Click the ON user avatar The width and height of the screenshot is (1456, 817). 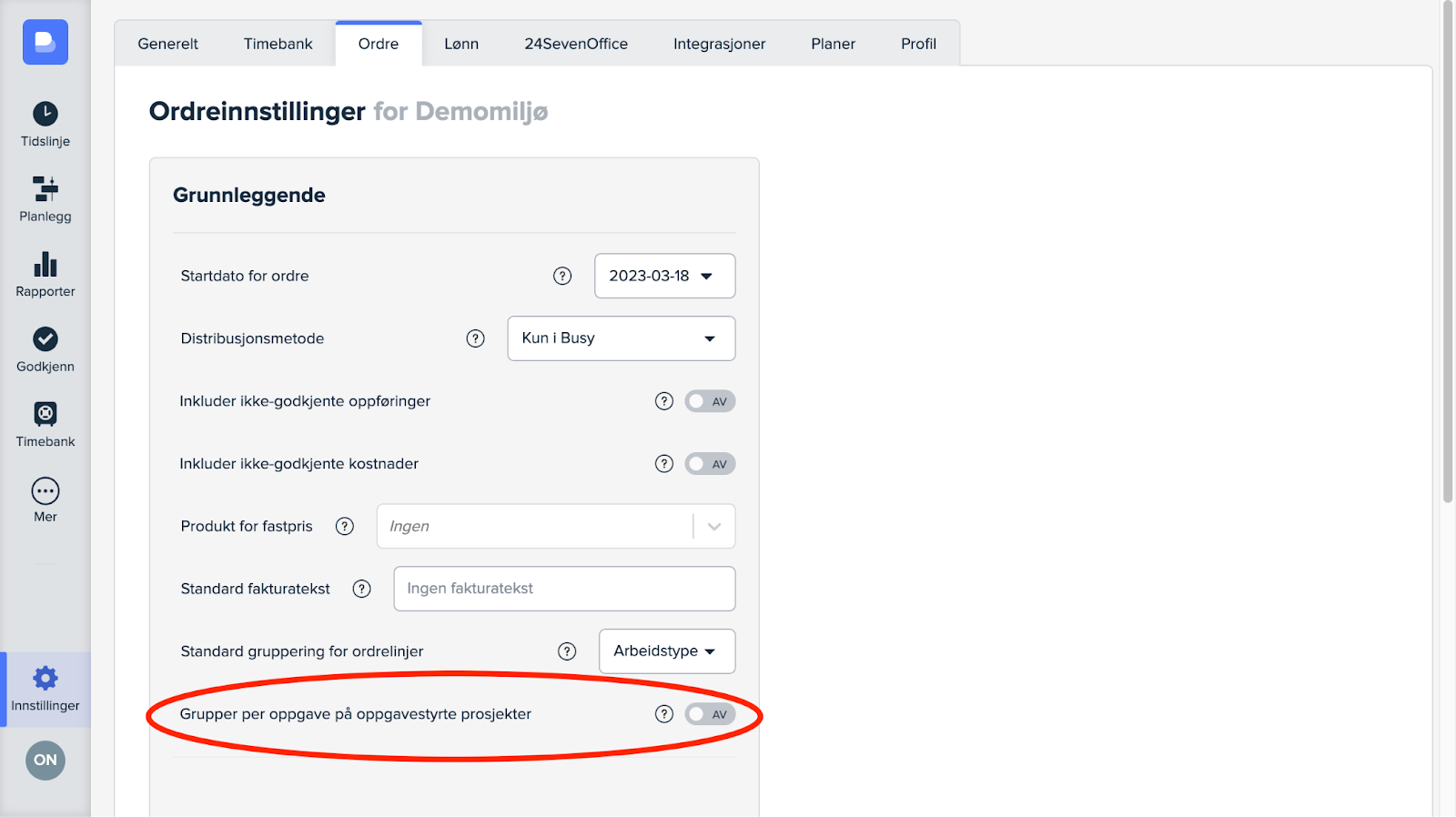click(45, 760)
